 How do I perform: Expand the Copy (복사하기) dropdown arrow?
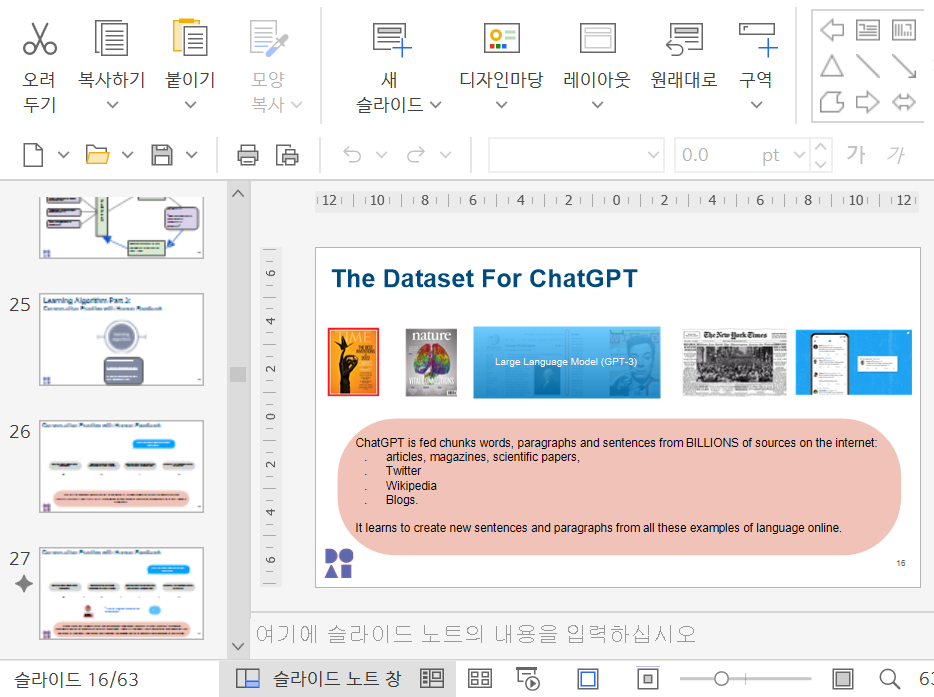[x=112, y=105]
